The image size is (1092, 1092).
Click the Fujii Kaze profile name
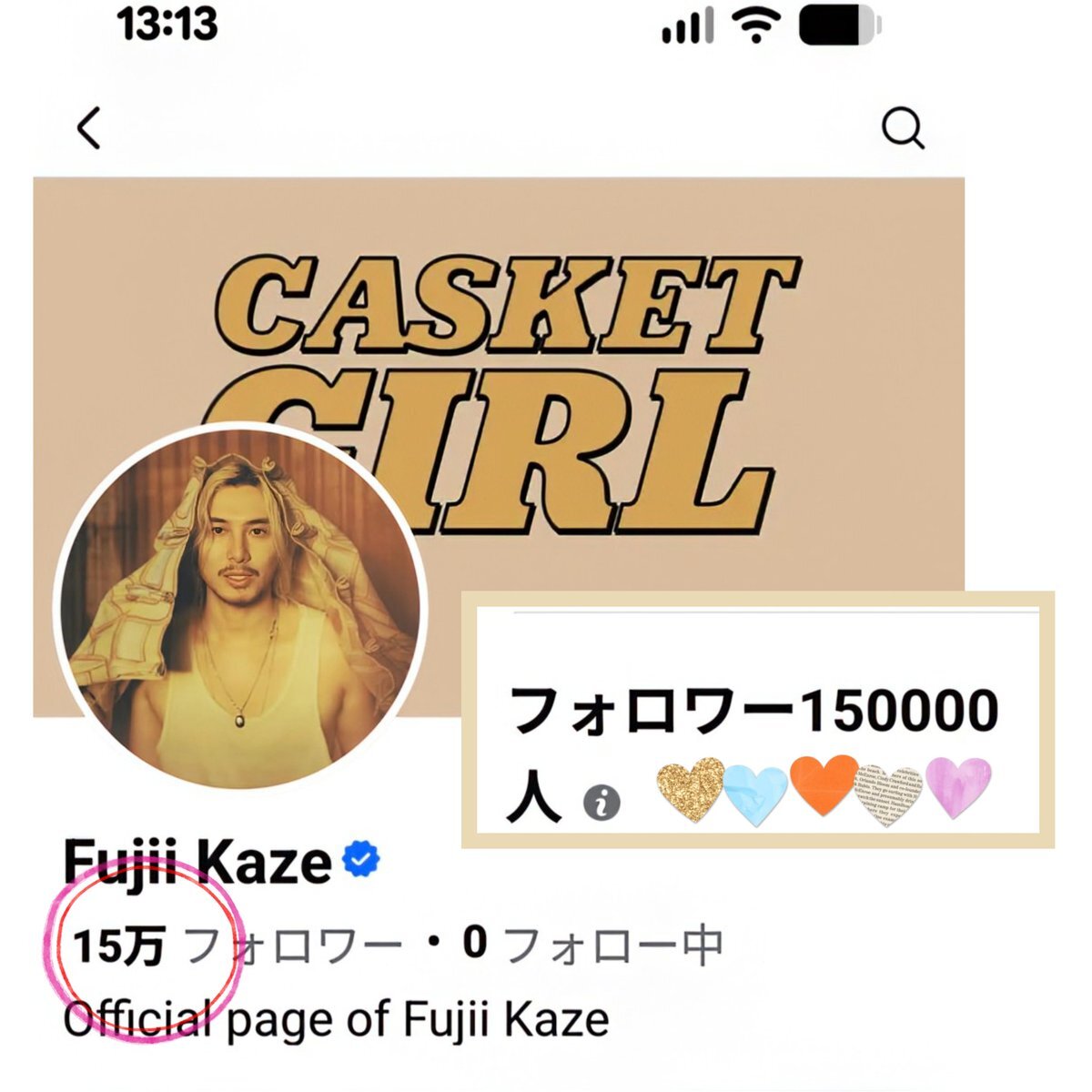point(197,861)
